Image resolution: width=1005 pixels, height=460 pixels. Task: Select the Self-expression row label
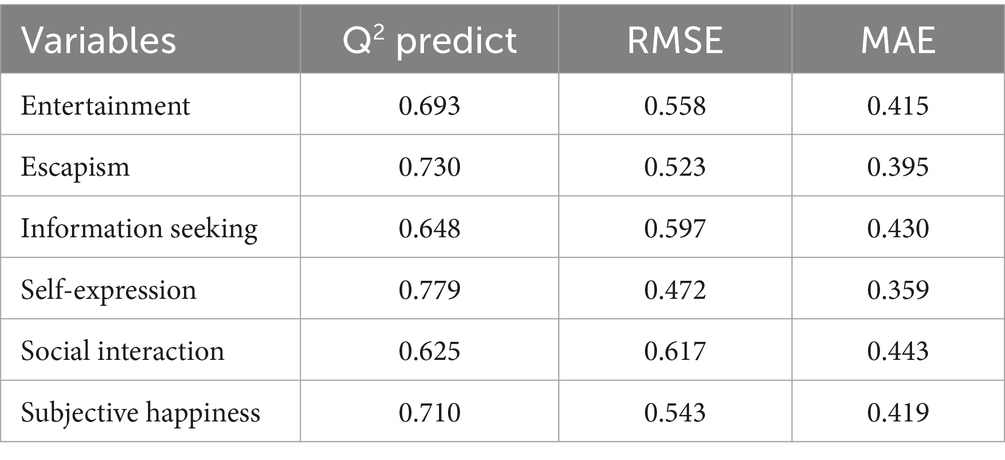[x=109, y=291]
